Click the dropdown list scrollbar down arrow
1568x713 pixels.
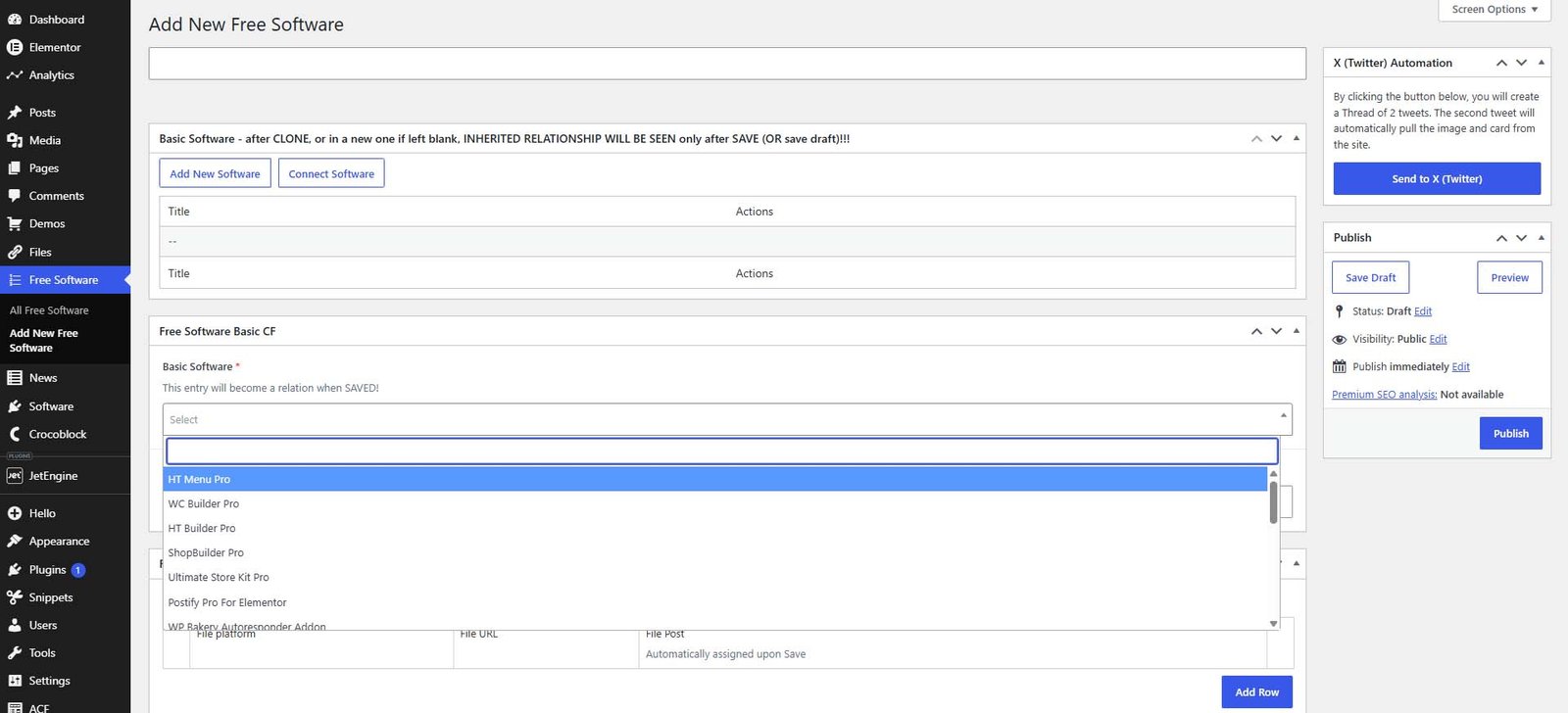[1273, 623]
